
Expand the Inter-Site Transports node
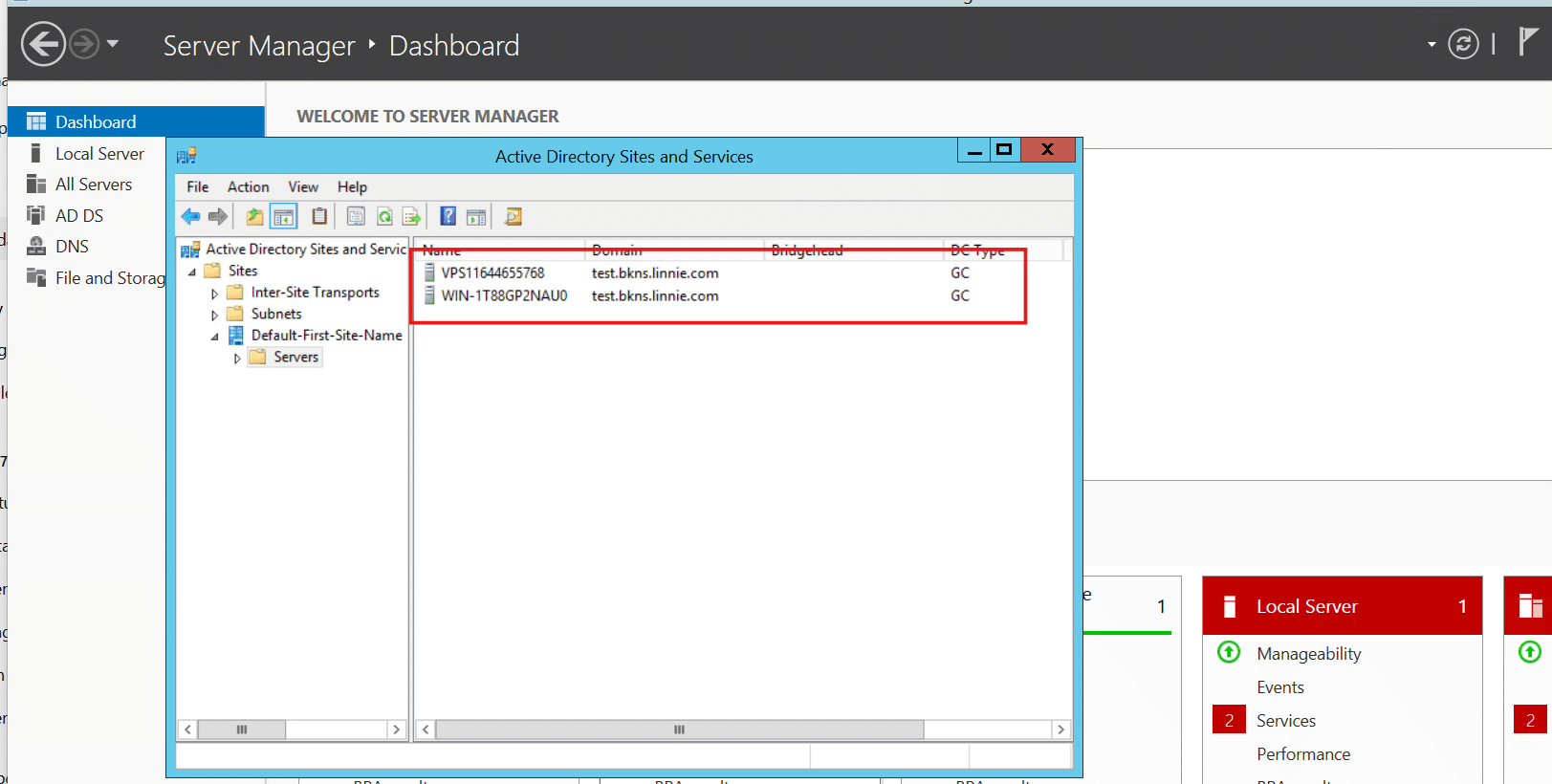point(215,294)
